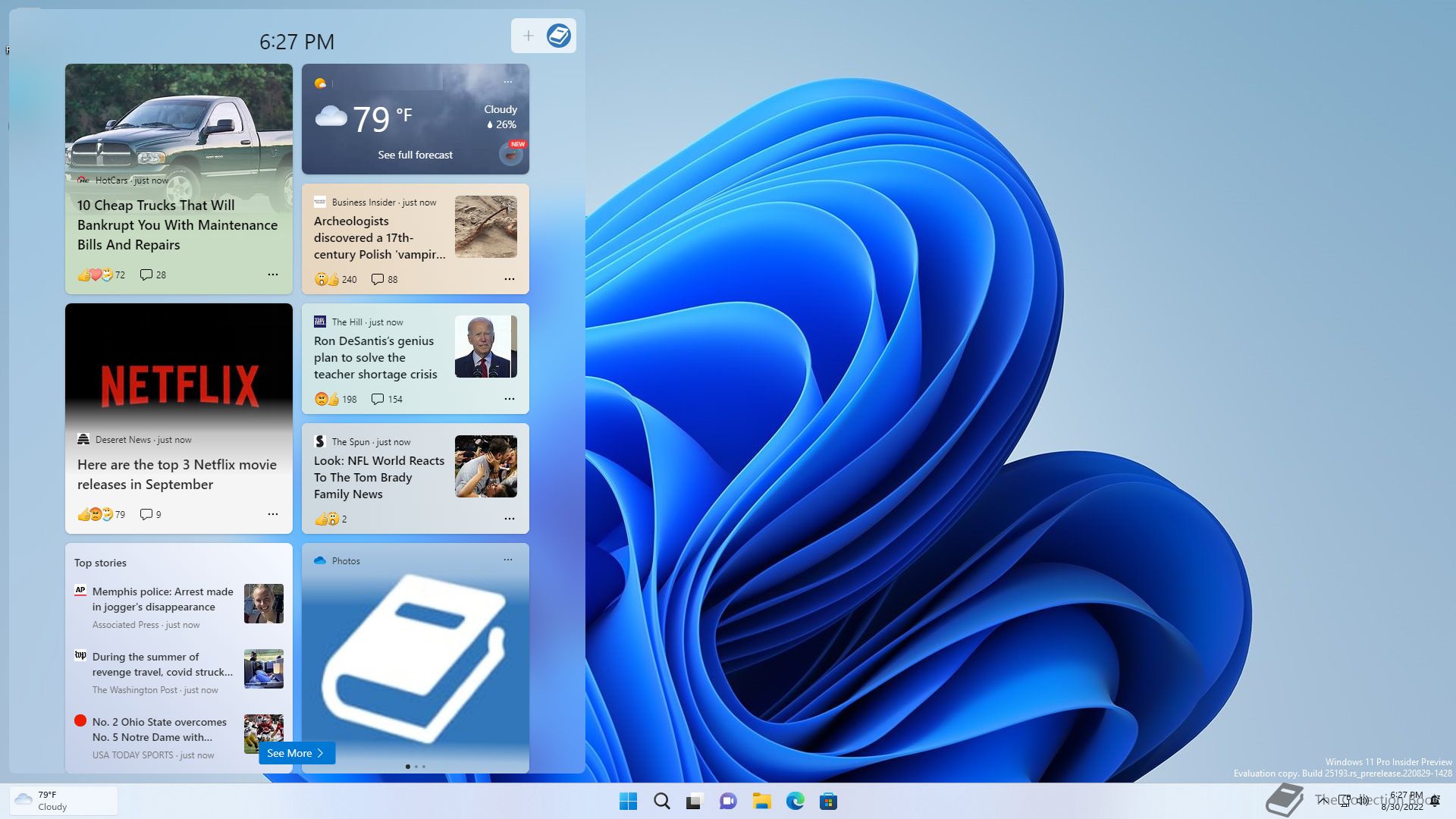
Task: Click HotCars source label
Action: (x=111, y=180)
